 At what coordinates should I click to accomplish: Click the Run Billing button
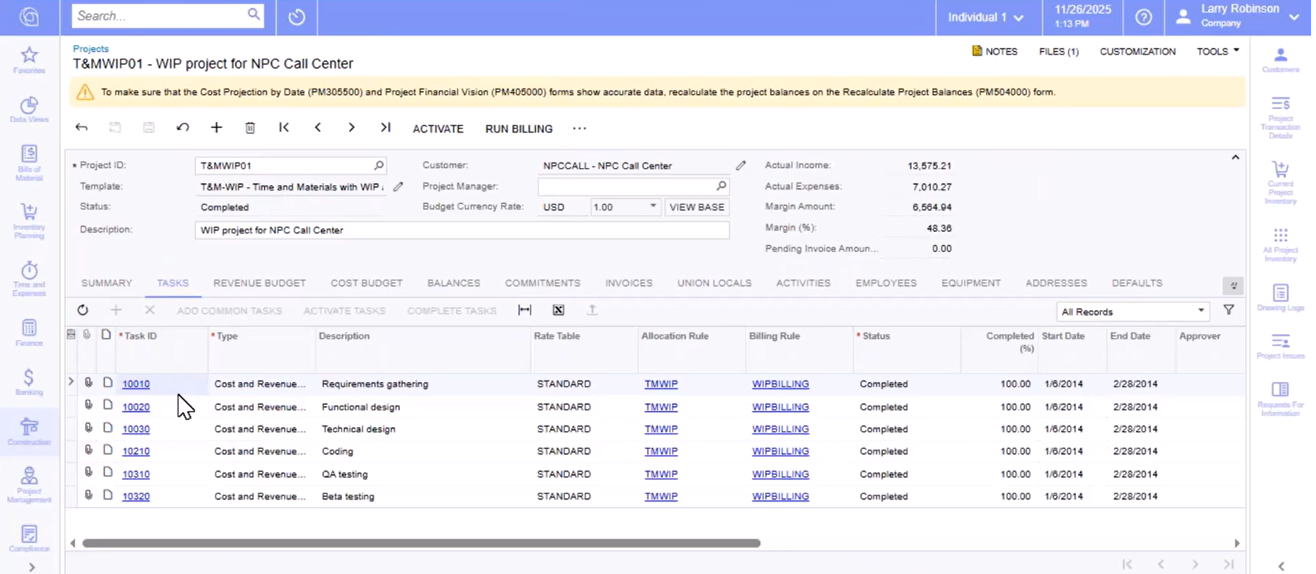coord(518,129)
